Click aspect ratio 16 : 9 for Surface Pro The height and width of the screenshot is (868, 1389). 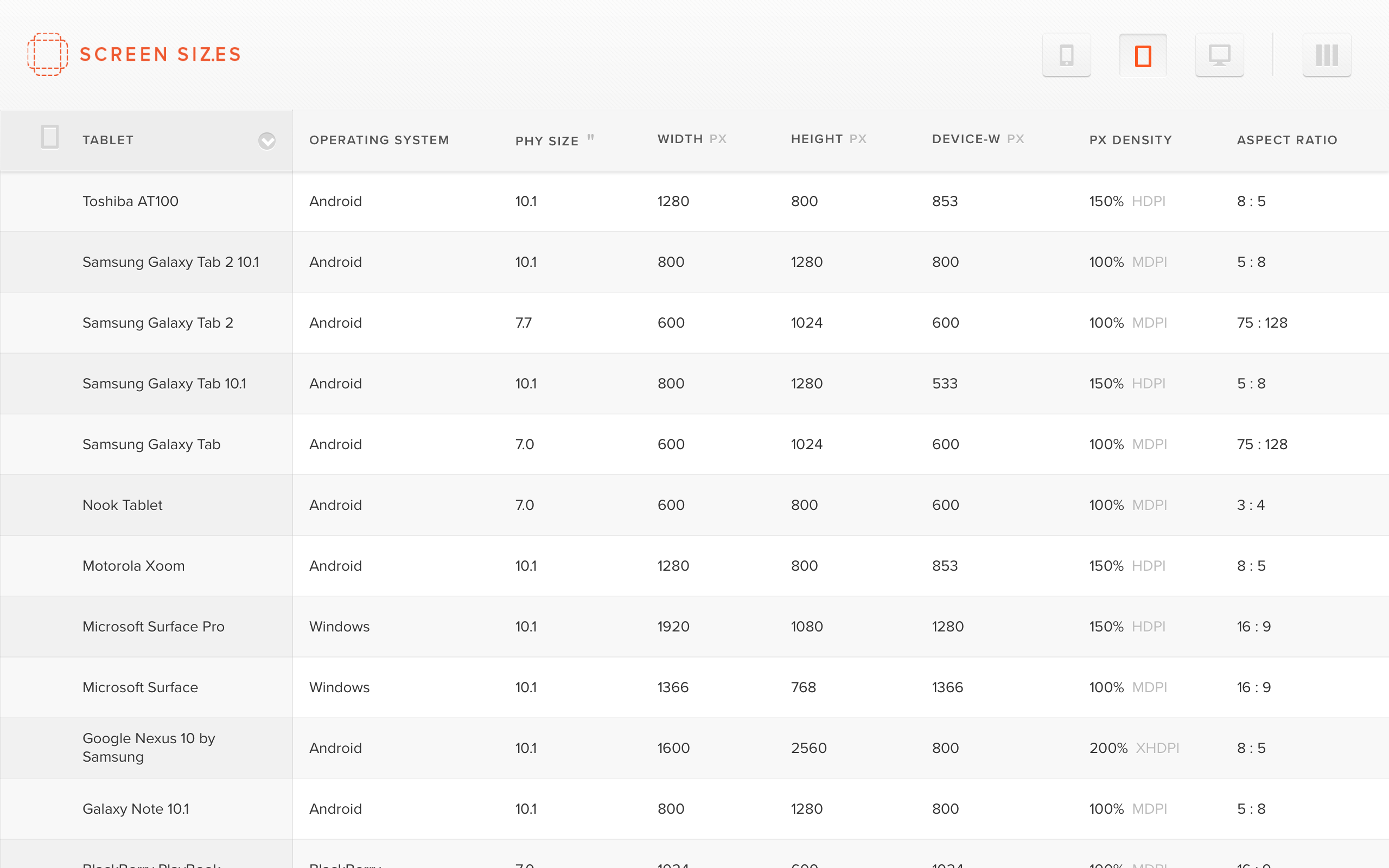coord(1253,627)
